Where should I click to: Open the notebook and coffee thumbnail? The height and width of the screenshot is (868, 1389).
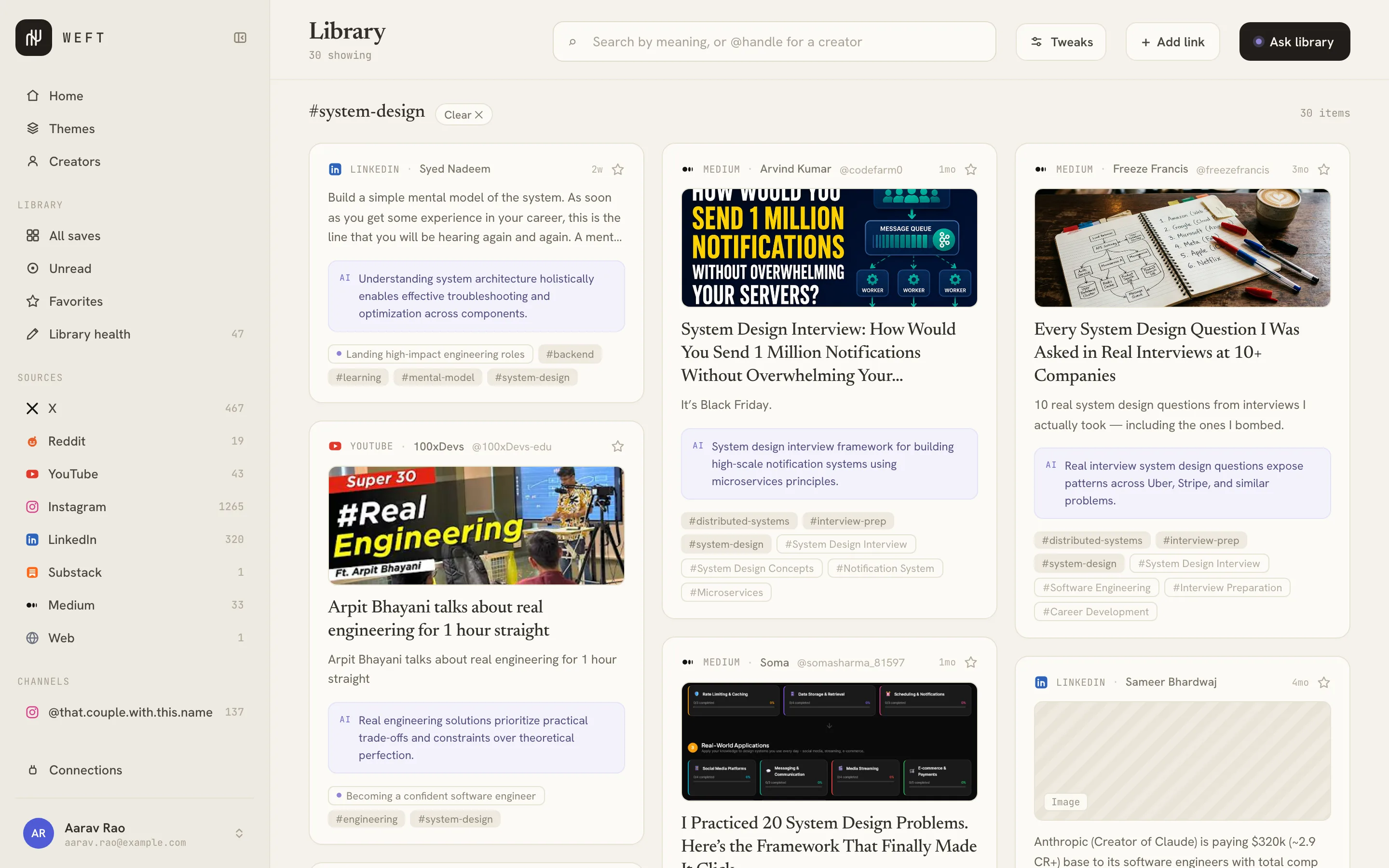pos(1183,248)
